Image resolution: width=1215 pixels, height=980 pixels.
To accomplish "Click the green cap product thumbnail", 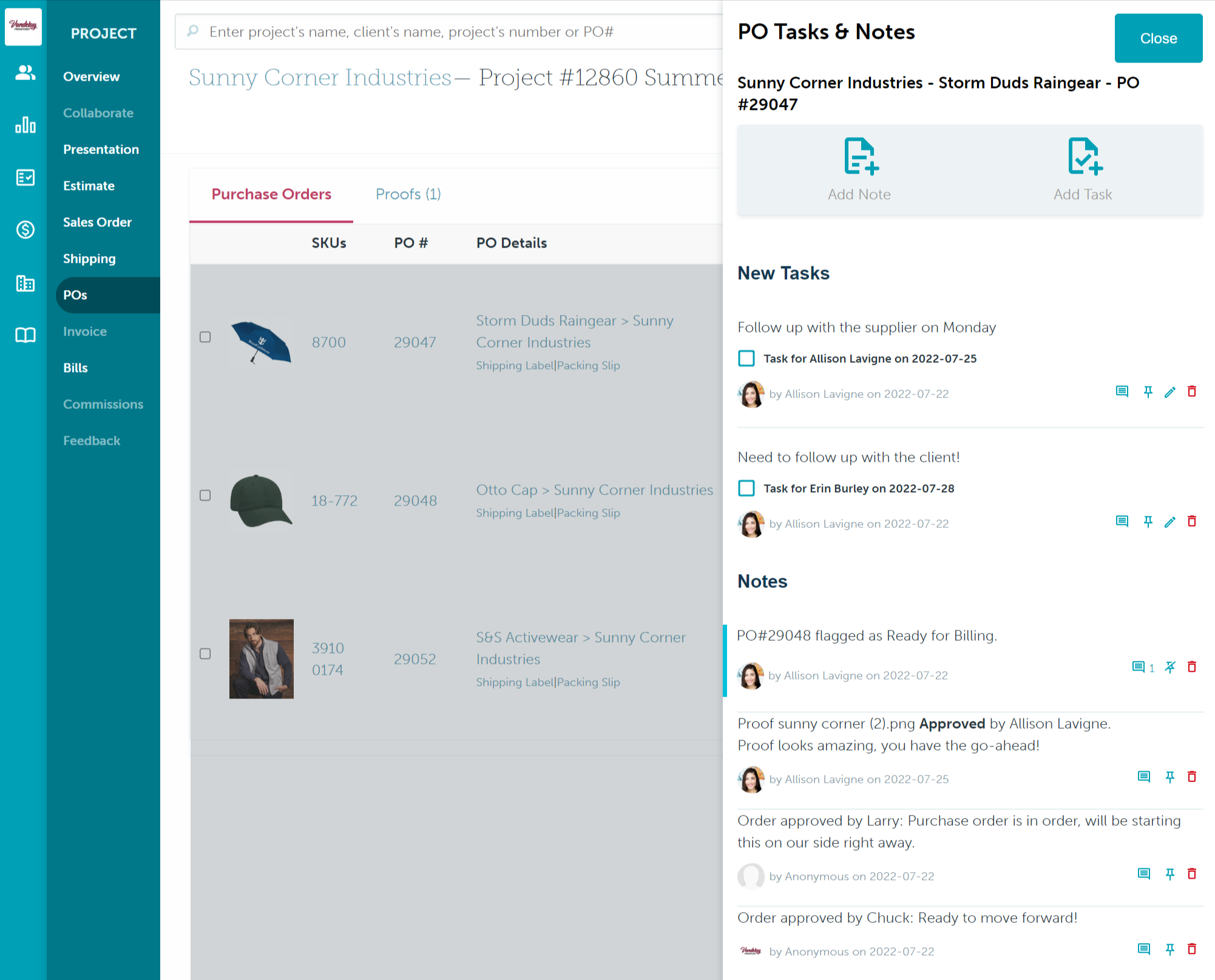I will point(262,501).
